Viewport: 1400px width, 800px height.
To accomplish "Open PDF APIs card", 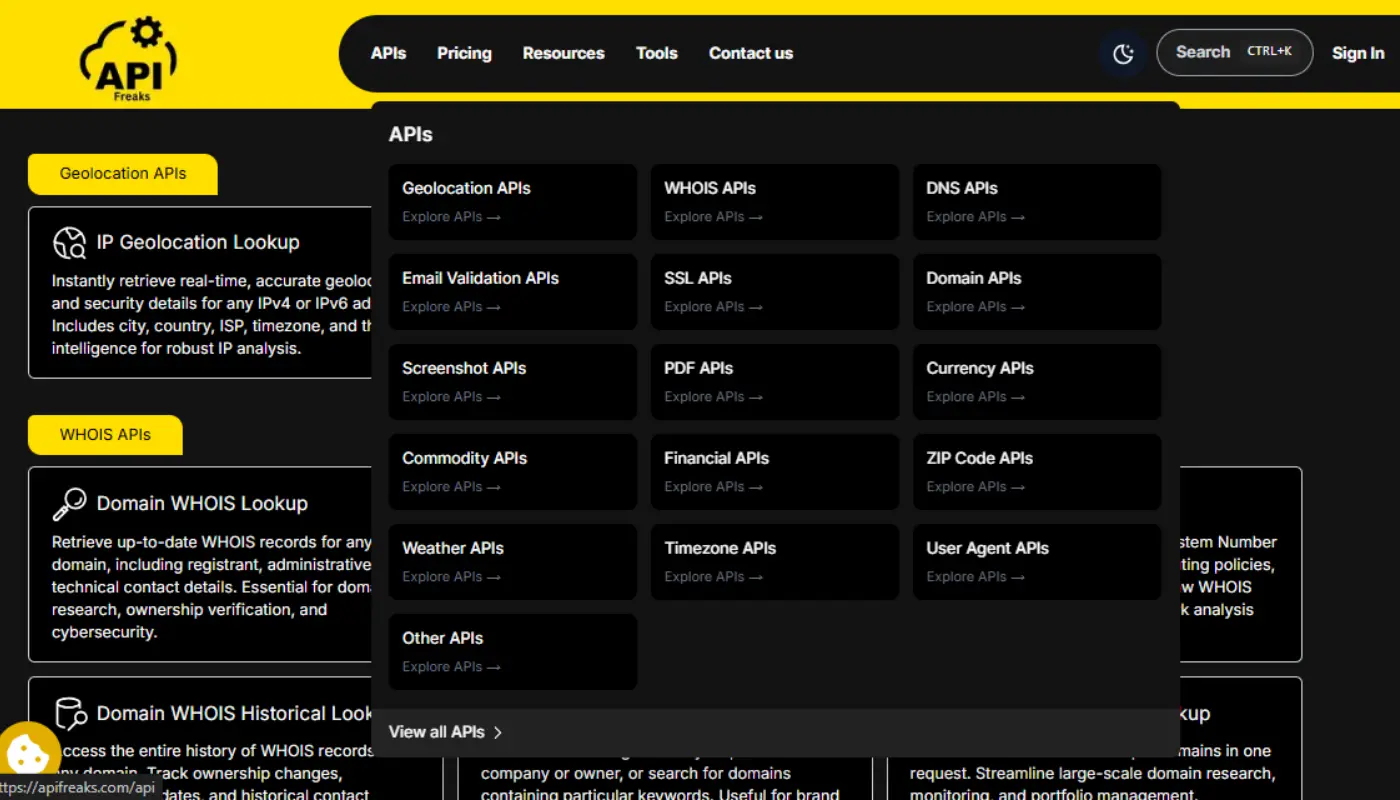I will click(775, 382).
